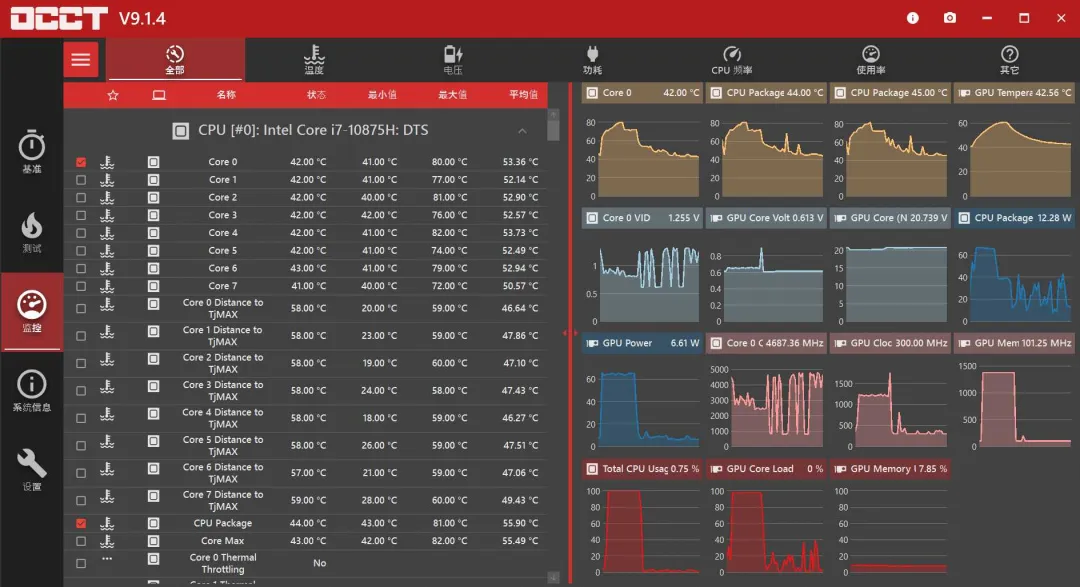Screen dimensions: 1080x587
Task: Open the 测试 flame test section
Action: tap(32, 232)
